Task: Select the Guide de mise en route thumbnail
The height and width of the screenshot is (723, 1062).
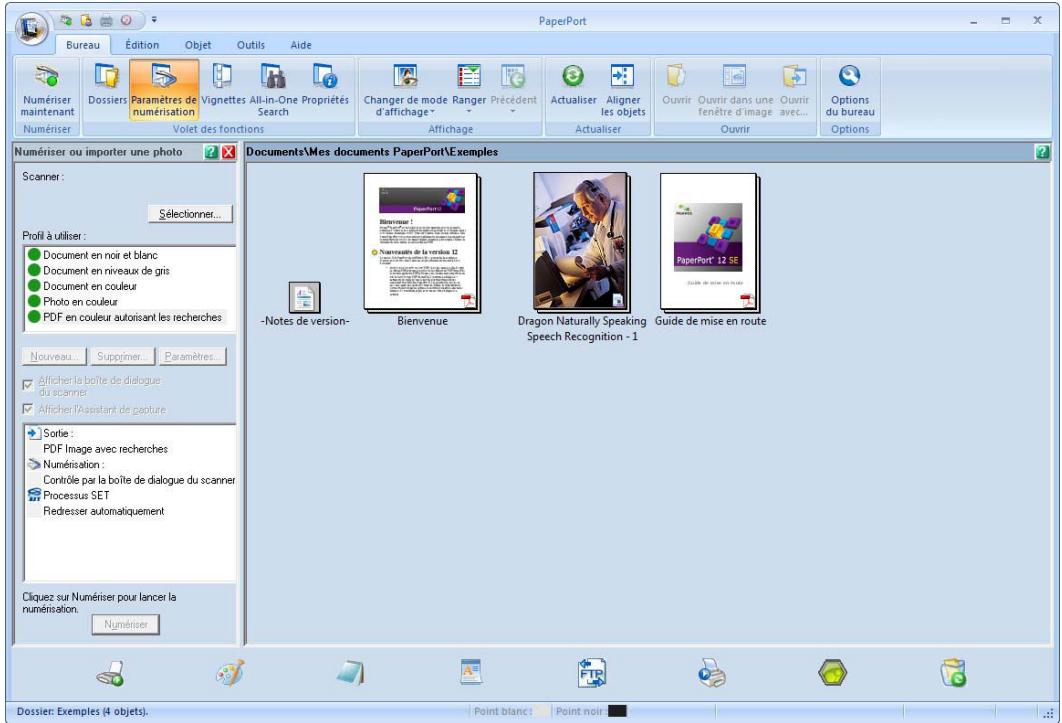Action: [710, 243]
